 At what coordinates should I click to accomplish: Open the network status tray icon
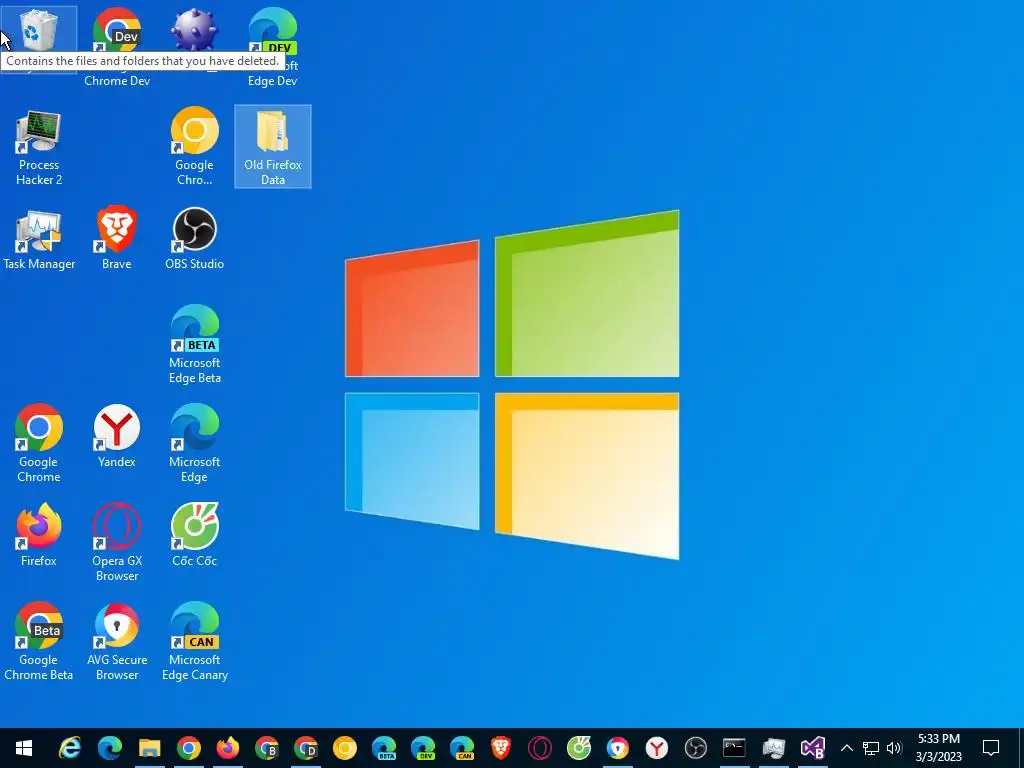coord(871,748)
